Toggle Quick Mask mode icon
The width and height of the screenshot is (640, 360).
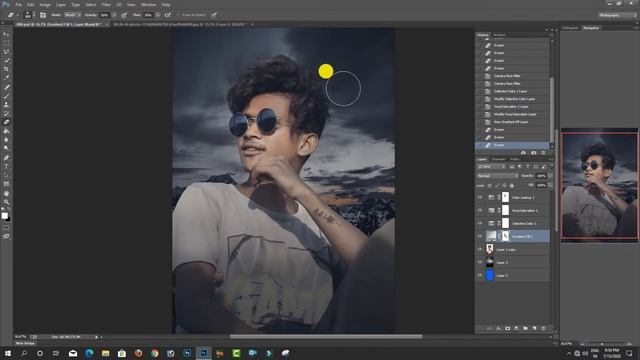(6, 228)
